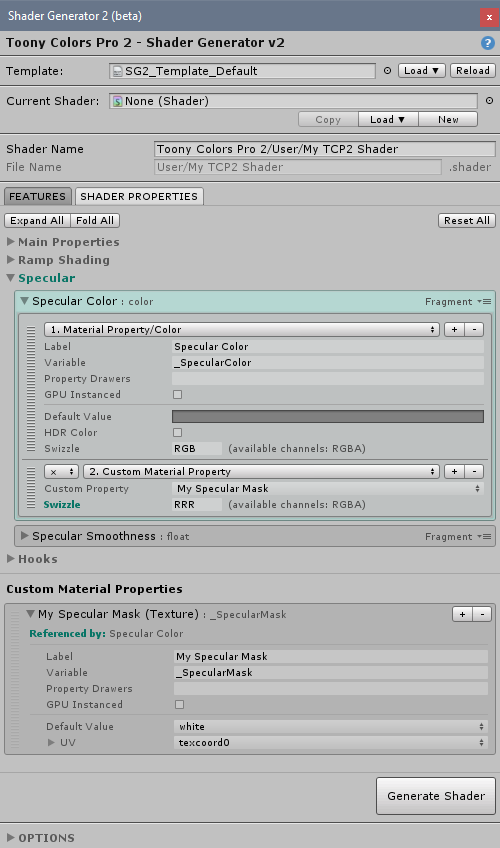Screen dimensions: 500x848
Task: Open the Specular Color options menu icon
Action: 484,301
